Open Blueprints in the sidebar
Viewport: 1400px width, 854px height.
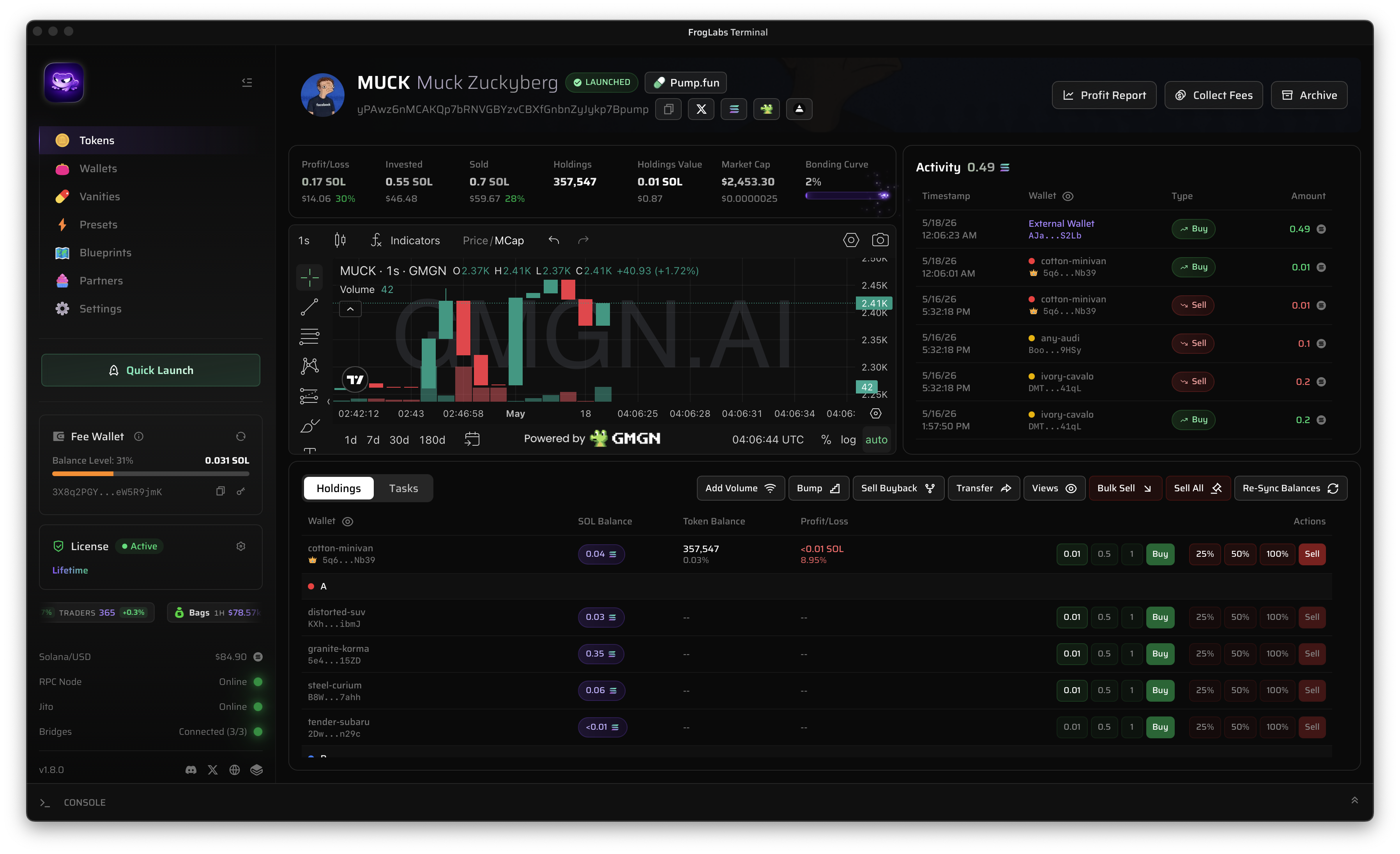[150, 252]
